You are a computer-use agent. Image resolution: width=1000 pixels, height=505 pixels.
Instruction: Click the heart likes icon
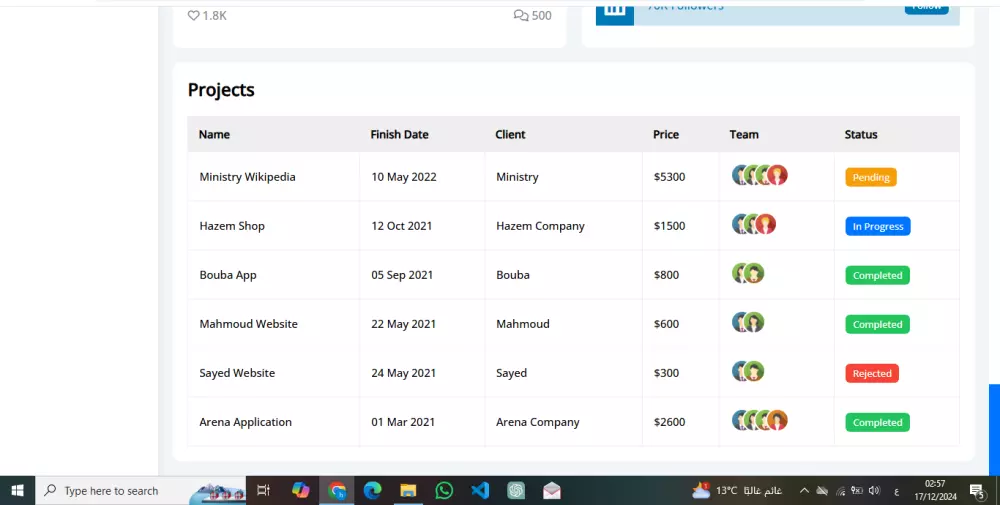(x=194, y=15)
